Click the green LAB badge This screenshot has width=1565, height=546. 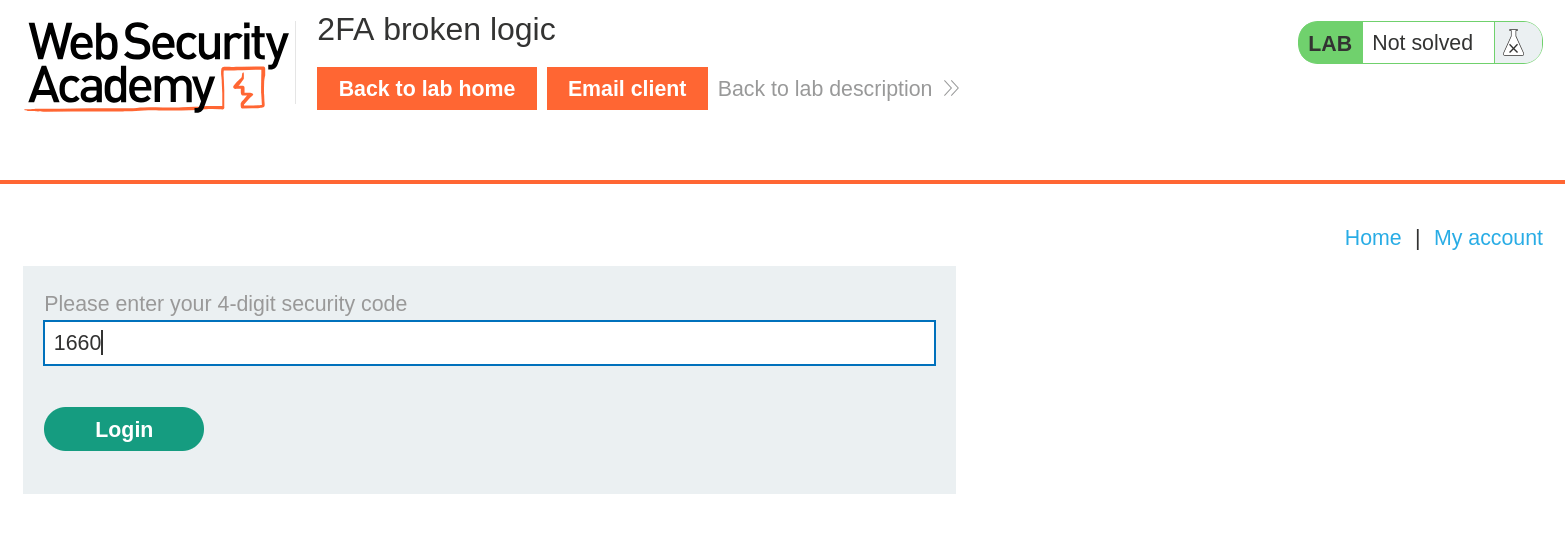click(1330, 43)
